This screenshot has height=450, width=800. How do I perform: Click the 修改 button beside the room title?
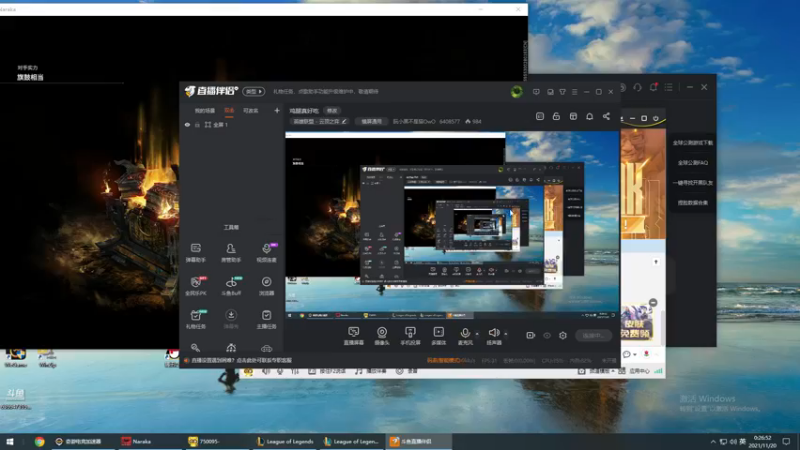tap(332, 111)
